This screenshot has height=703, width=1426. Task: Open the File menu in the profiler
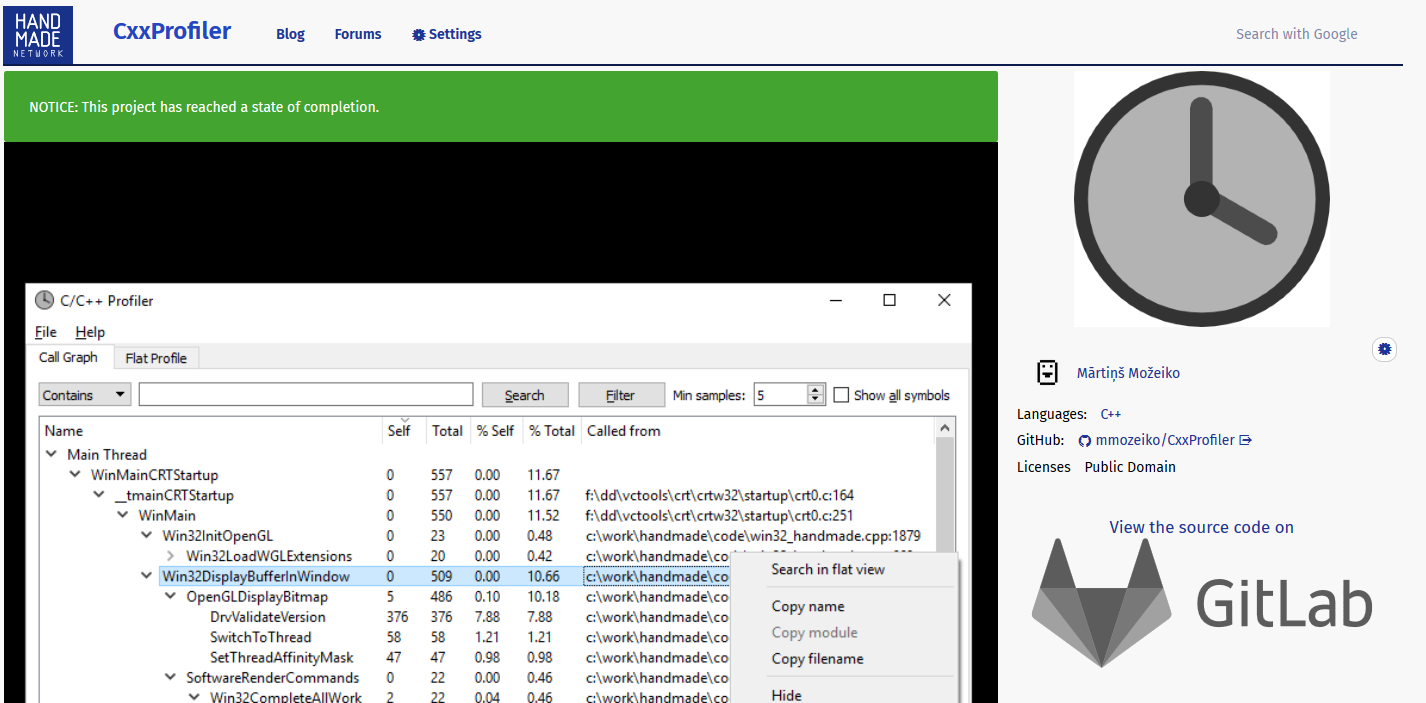[46, 332]
